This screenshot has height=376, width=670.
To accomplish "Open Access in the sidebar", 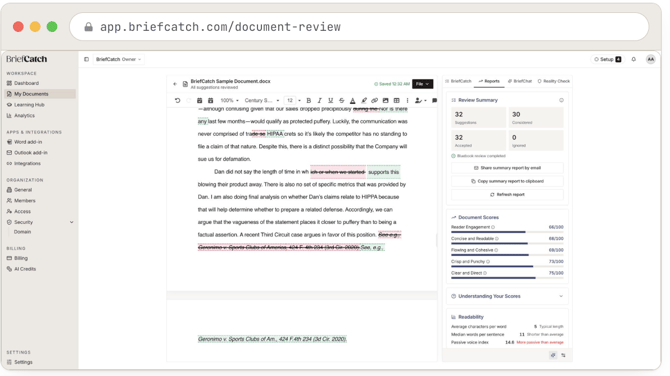I will click(x=41, y=212).
